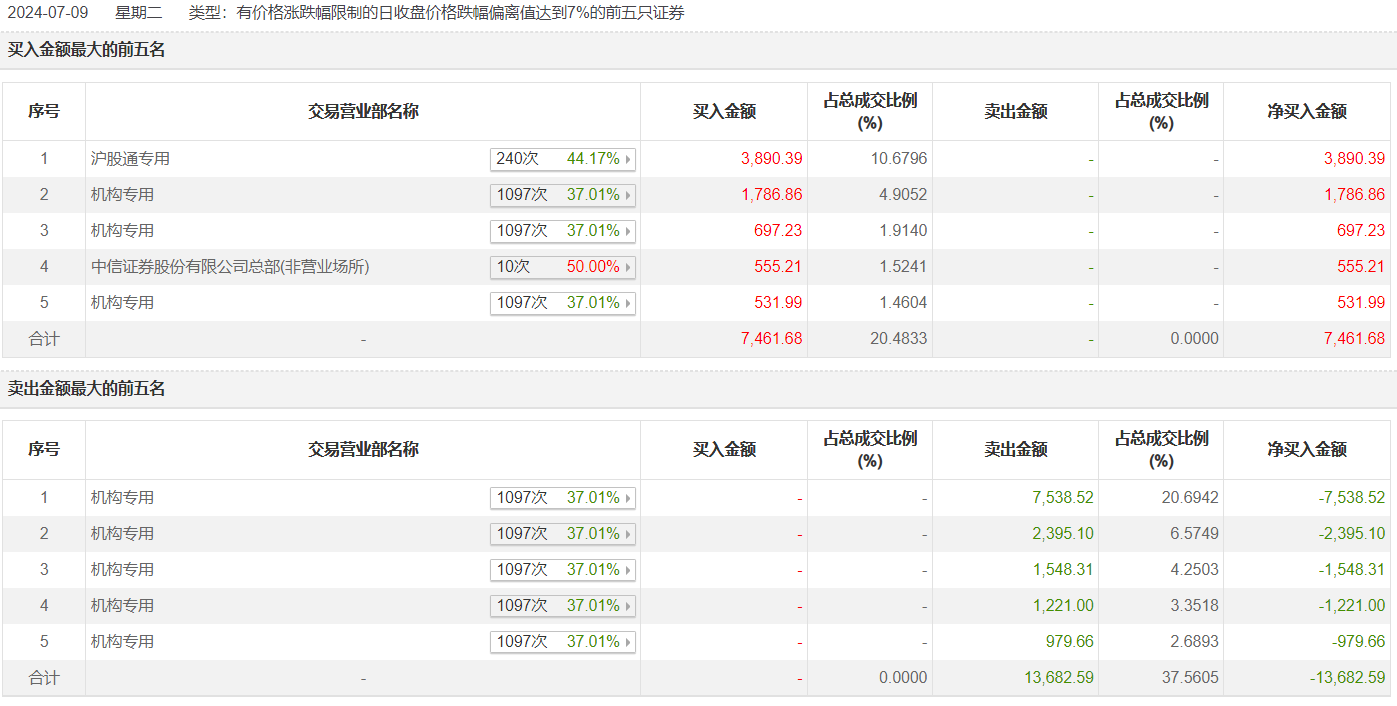
Task: Open 机构专用 link in the 531.99 buy row
Action: 122,303
